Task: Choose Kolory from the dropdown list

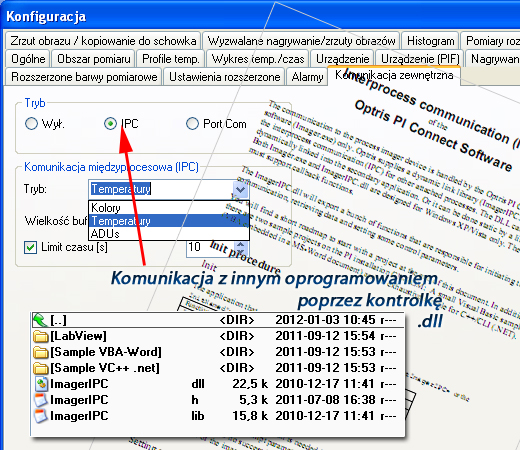Action: [169, 208]
